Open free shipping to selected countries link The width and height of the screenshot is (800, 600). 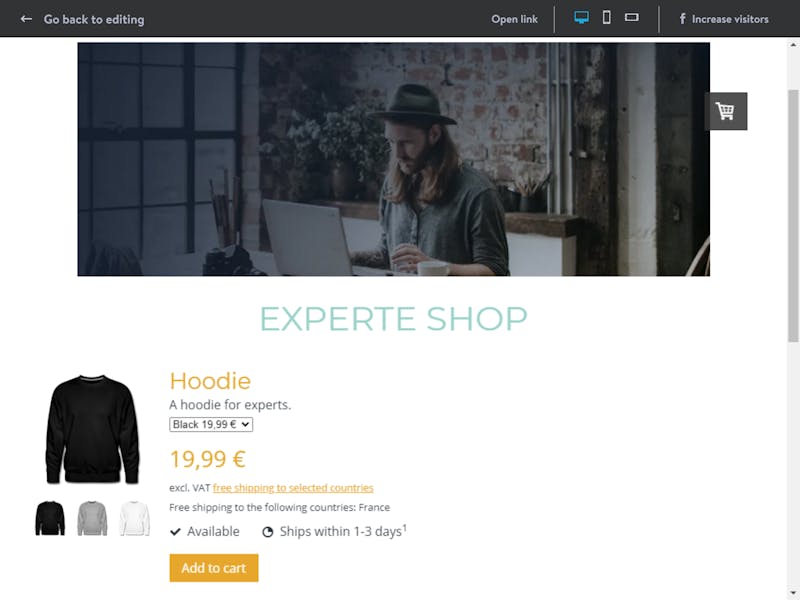(x=293, y=488)
